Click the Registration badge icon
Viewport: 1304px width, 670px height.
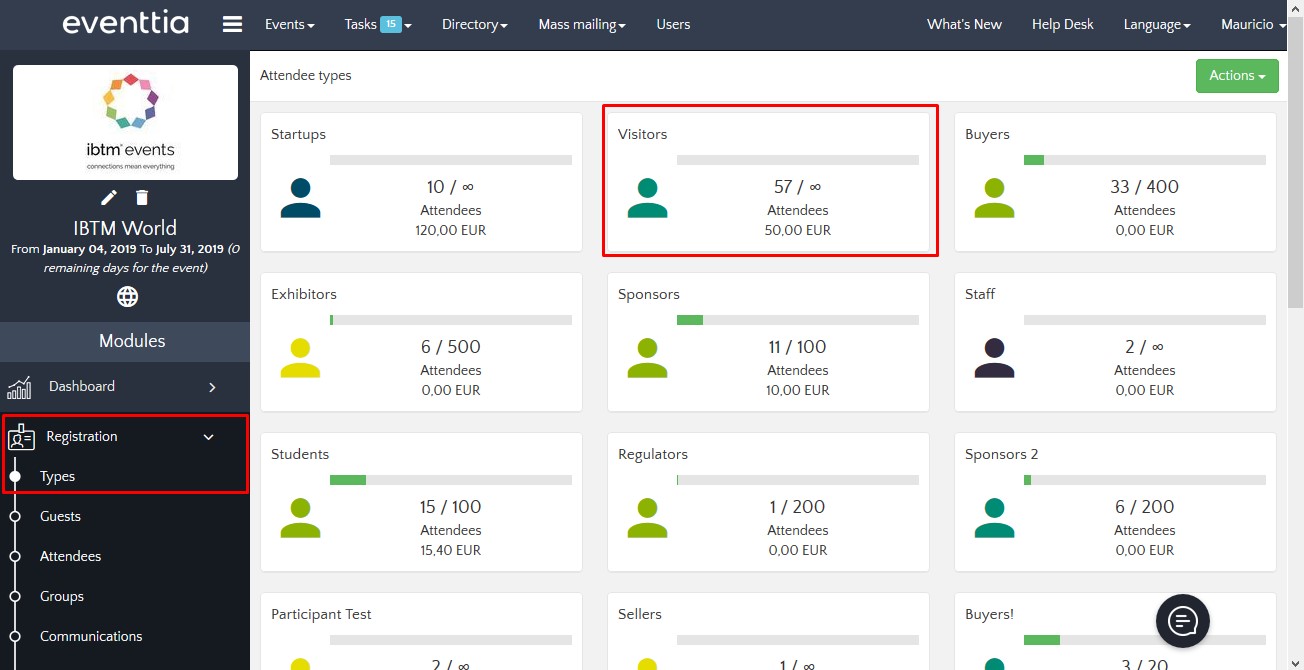point(21,437)
